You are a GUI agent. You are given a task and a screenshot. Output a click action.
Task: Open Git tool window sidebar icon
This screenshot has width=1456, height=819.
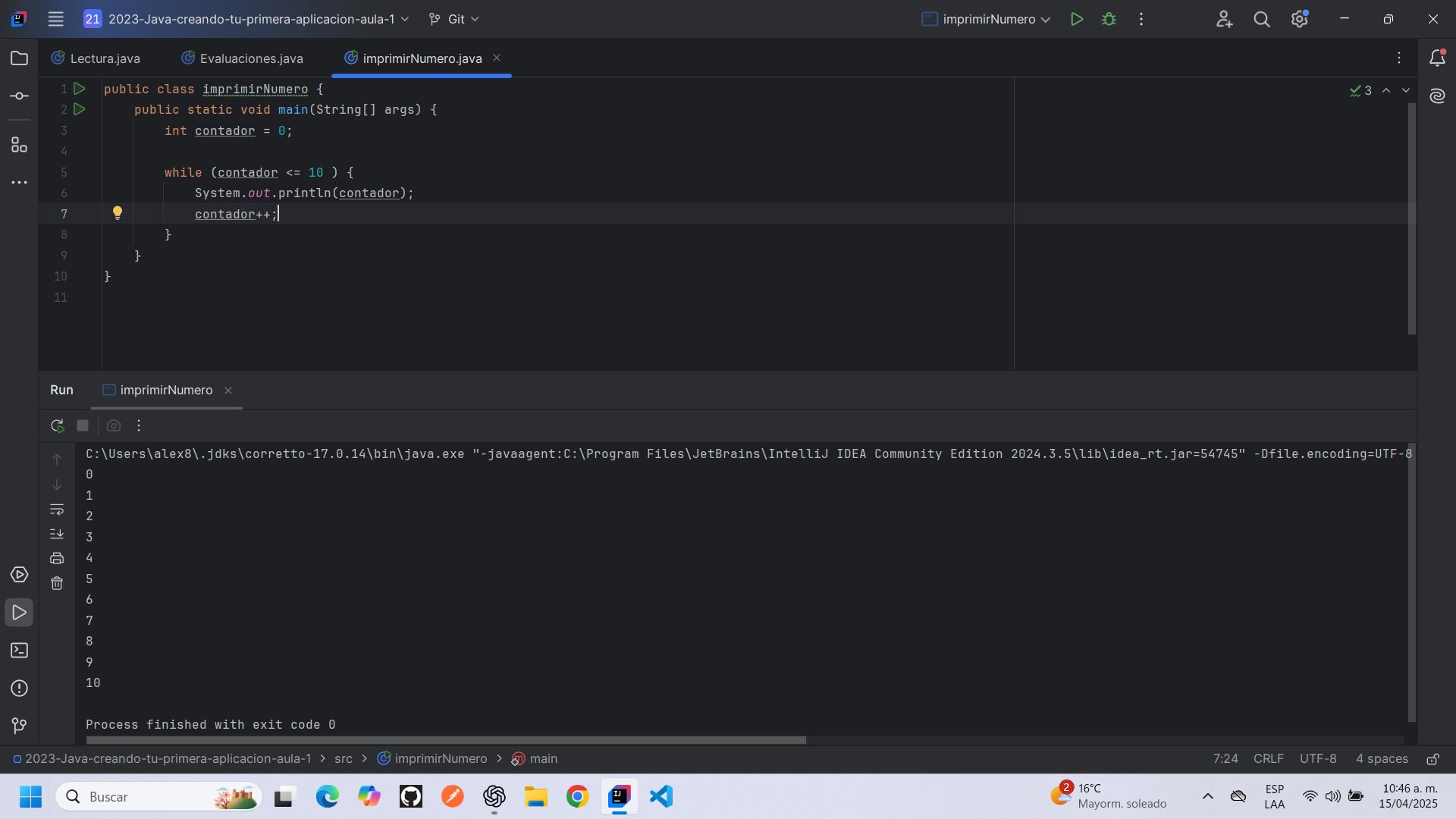[x=19, y=726]
